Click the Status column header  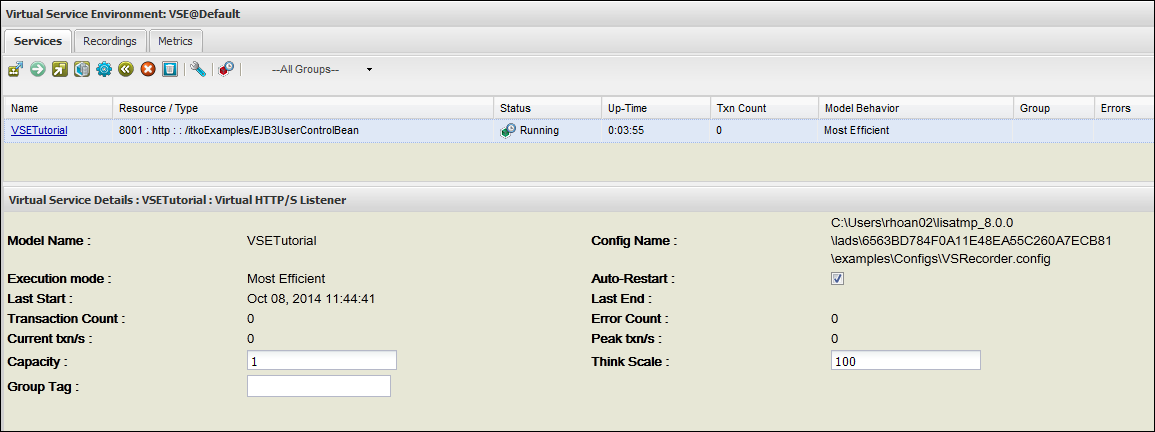pos(547,108)
